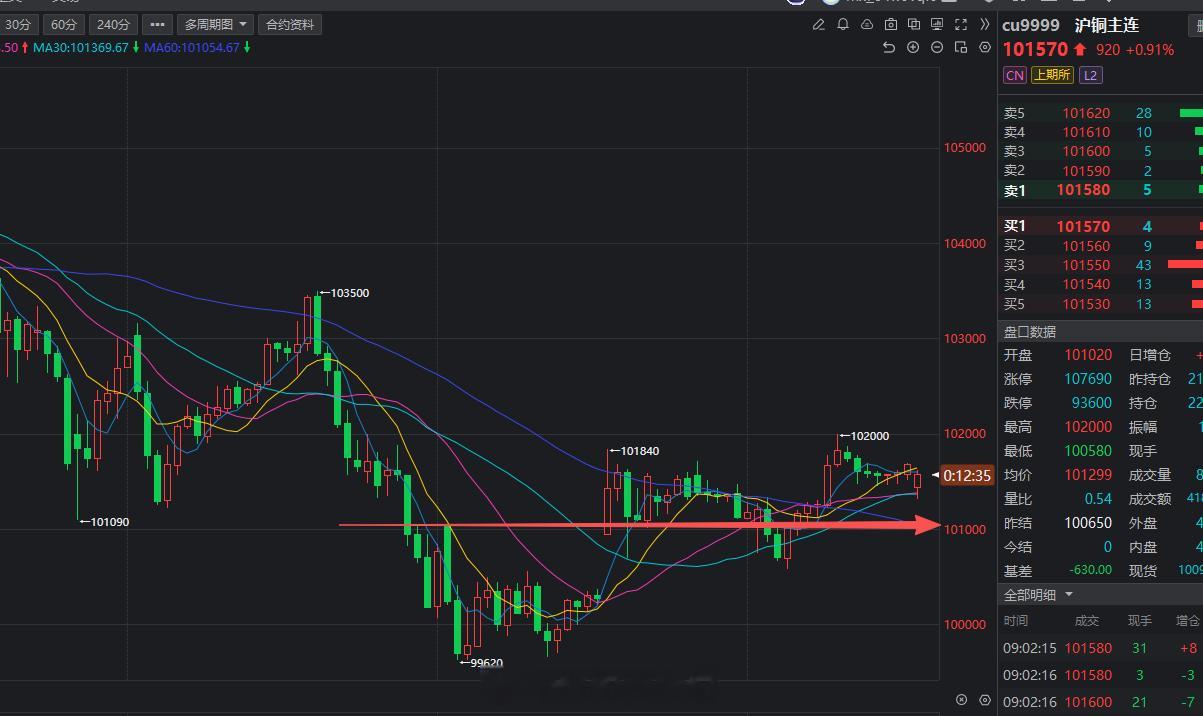Select 买4 bid row at 101540
This screenshot has height=716, width=1203.
point(1100,285)
